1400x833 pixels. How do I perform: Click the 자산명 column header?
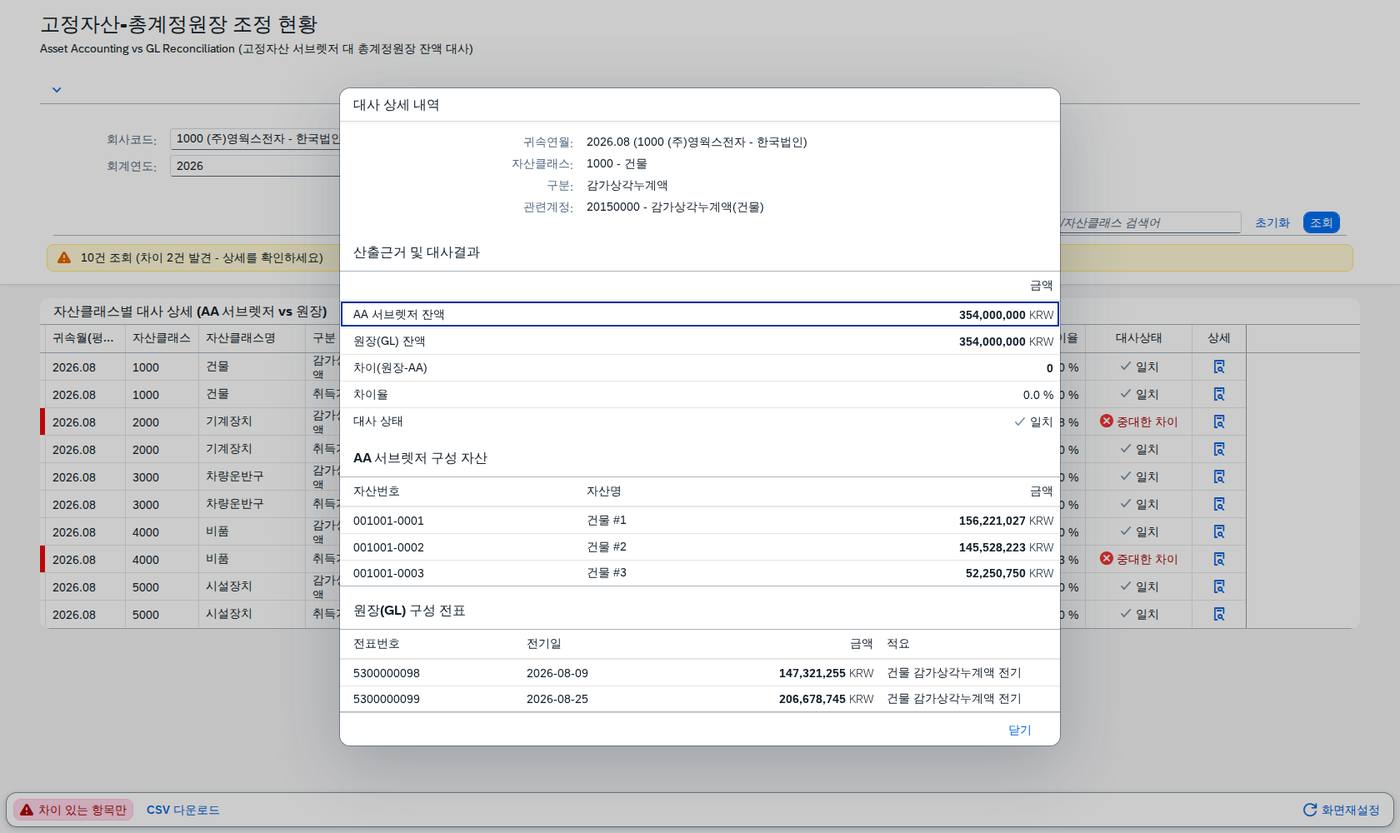604,491
